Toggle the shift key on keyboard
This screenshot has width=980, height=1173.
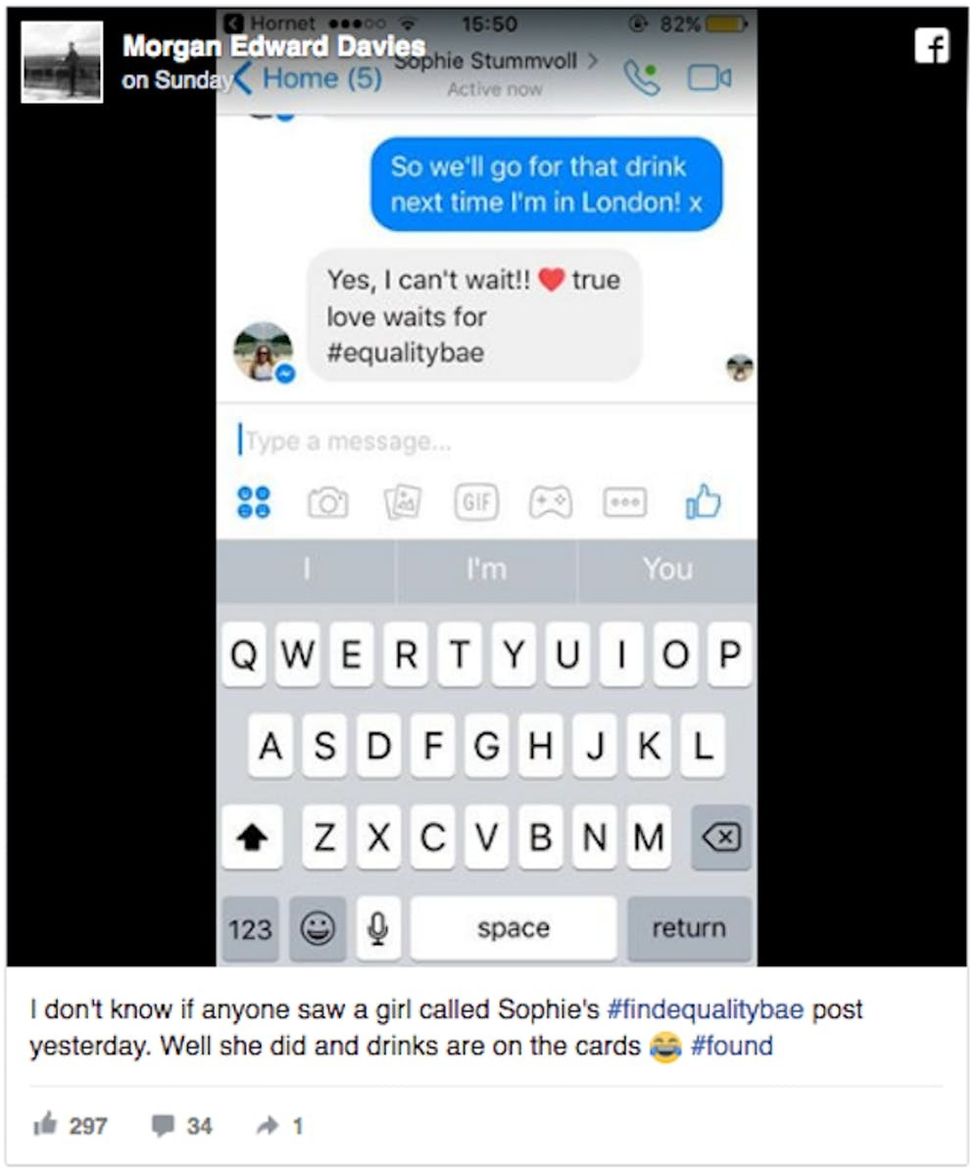[x=252, y=836]
